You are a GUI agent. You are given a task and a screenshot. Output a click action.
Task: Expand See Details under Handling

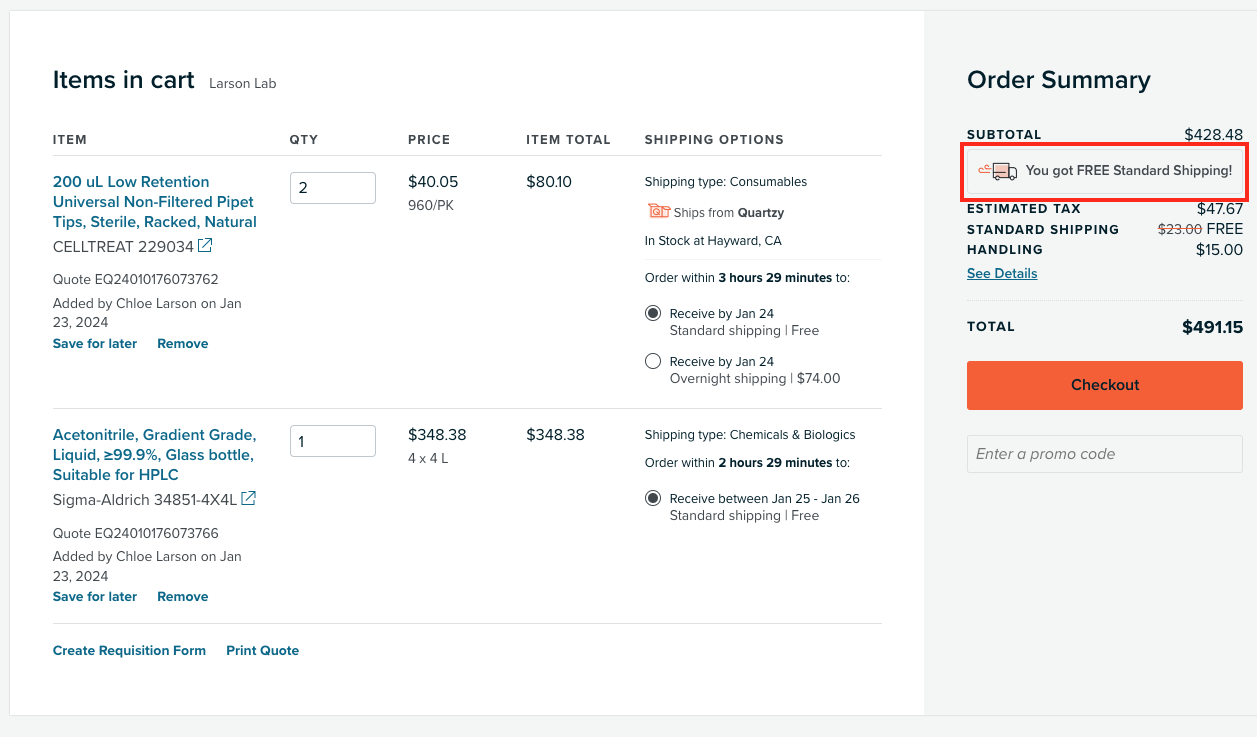(1001, 273)
